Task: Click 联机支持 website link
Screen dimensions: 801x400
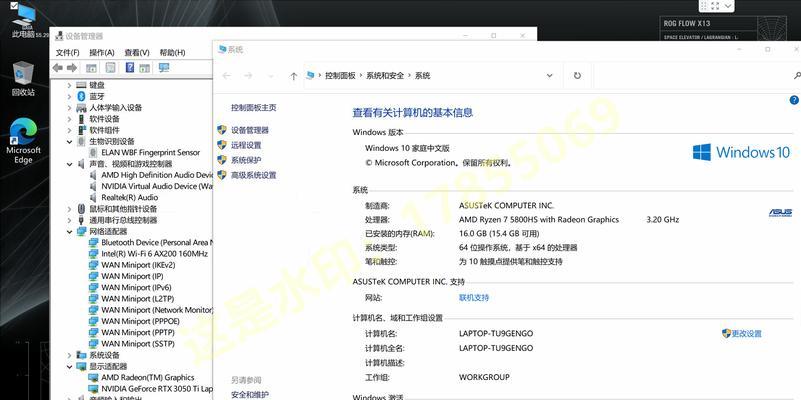Action: coord(474,297)
